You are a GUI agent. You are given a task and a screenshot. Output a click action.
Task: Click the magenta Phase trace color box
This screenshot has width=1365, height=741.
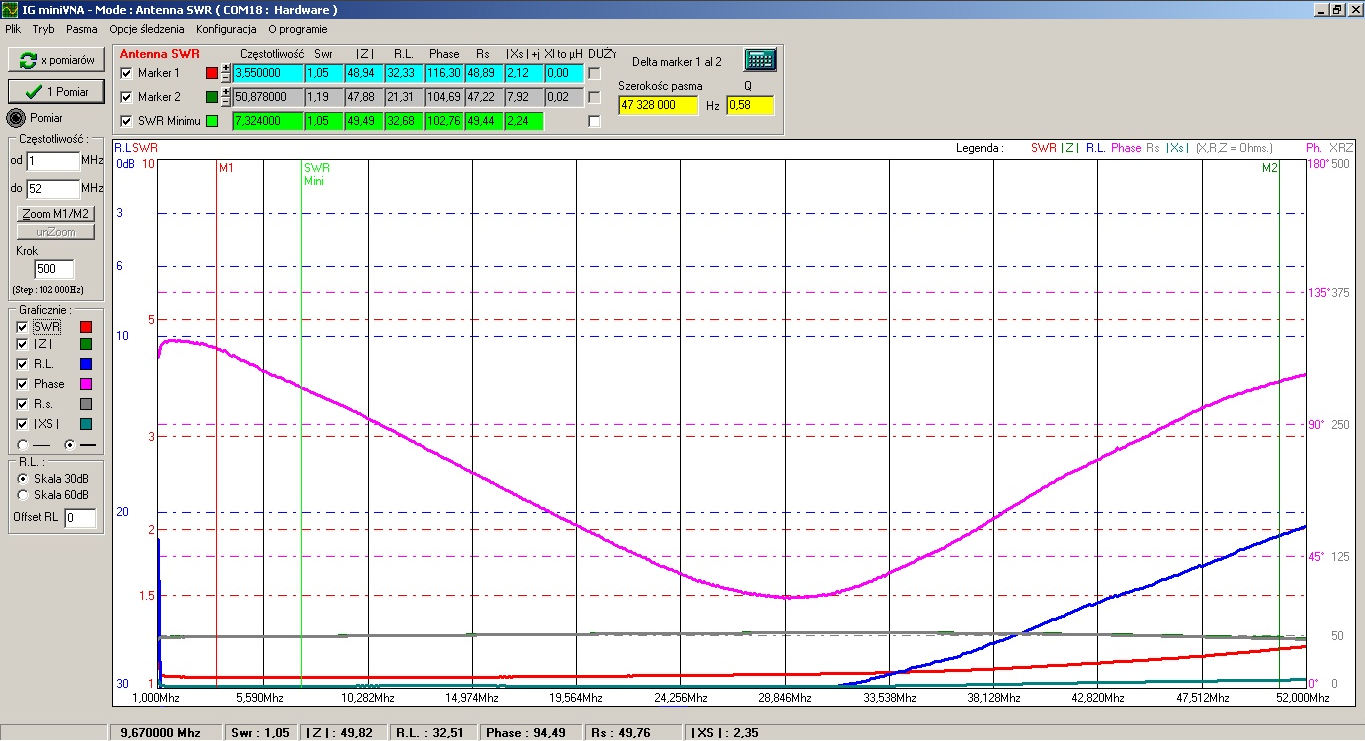point(86,384)
